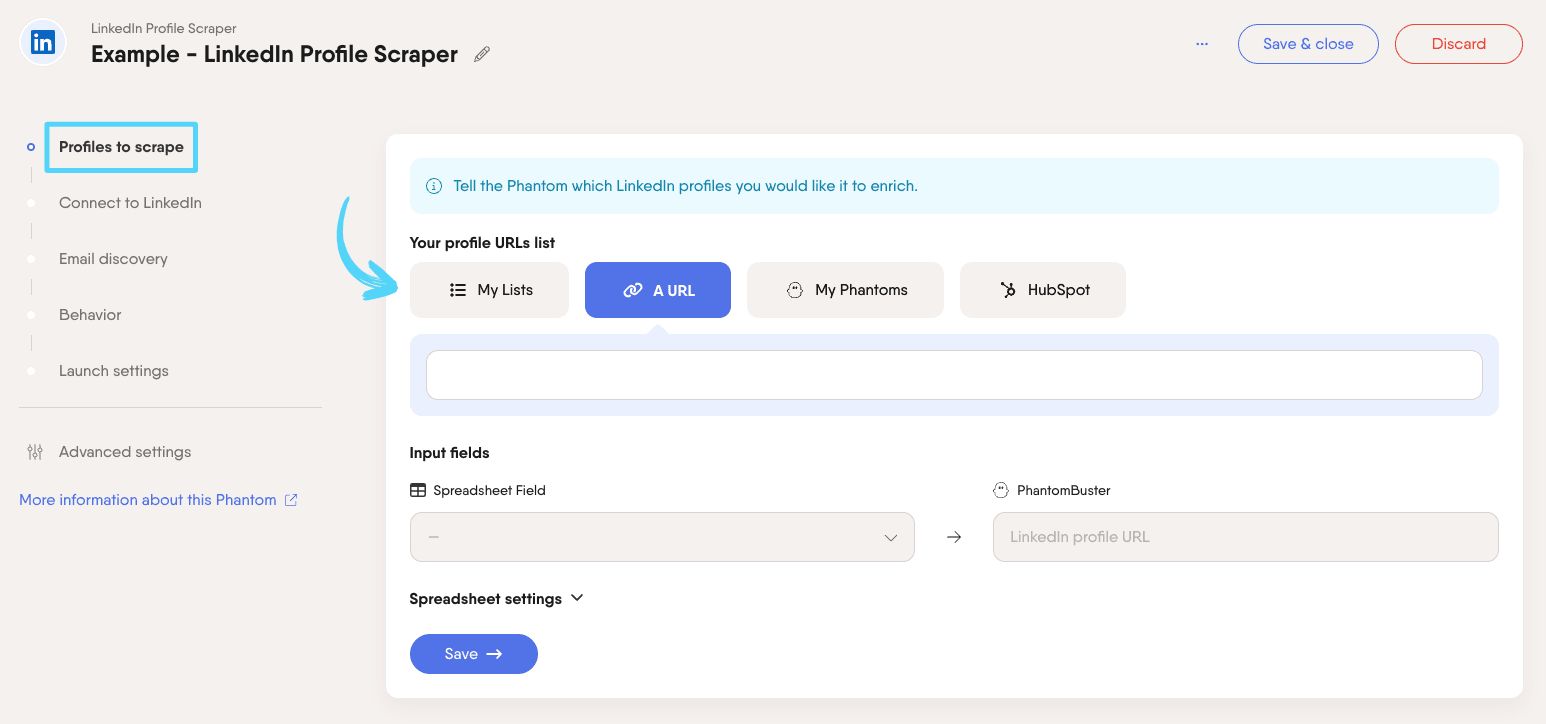
Task: Open the three-dots more options menu
Action: click(x=1202, y=44)
